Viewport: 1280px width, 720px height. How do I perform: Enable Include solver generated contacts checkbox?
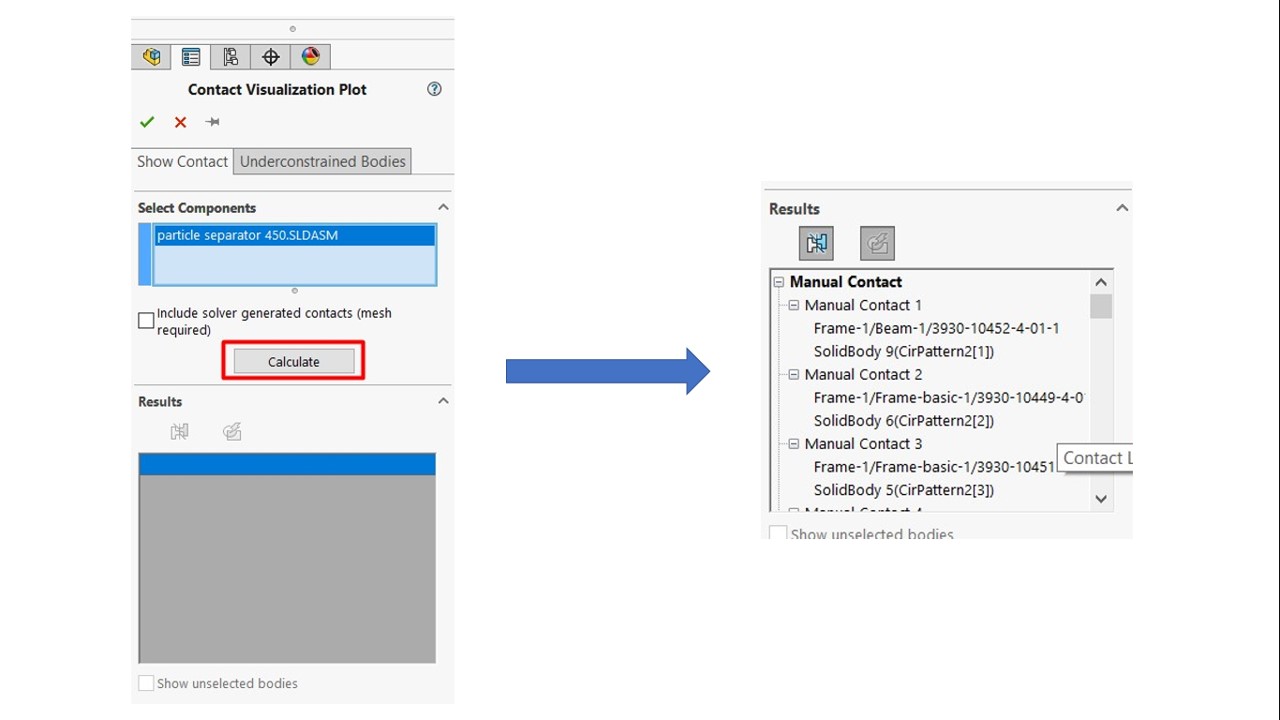click(146, 321)
